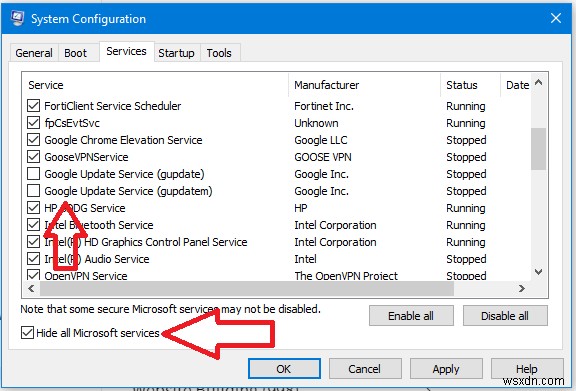Click the Disable all button
Viewport: 576px width, 391px height.
coord(505,316)
